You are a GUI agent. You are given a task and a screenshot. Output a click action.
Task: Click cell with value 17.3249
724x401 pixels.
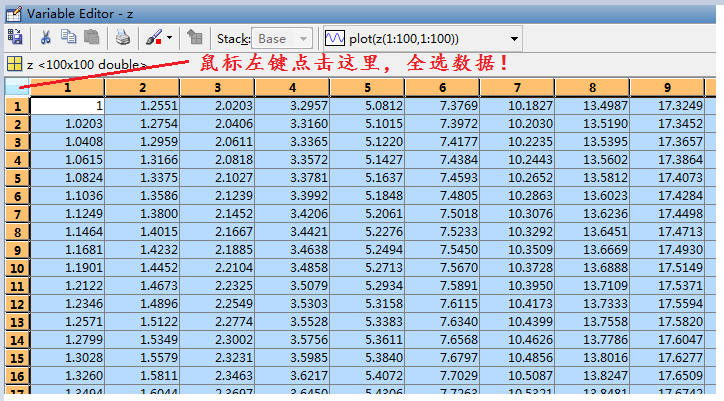point(668,106)
